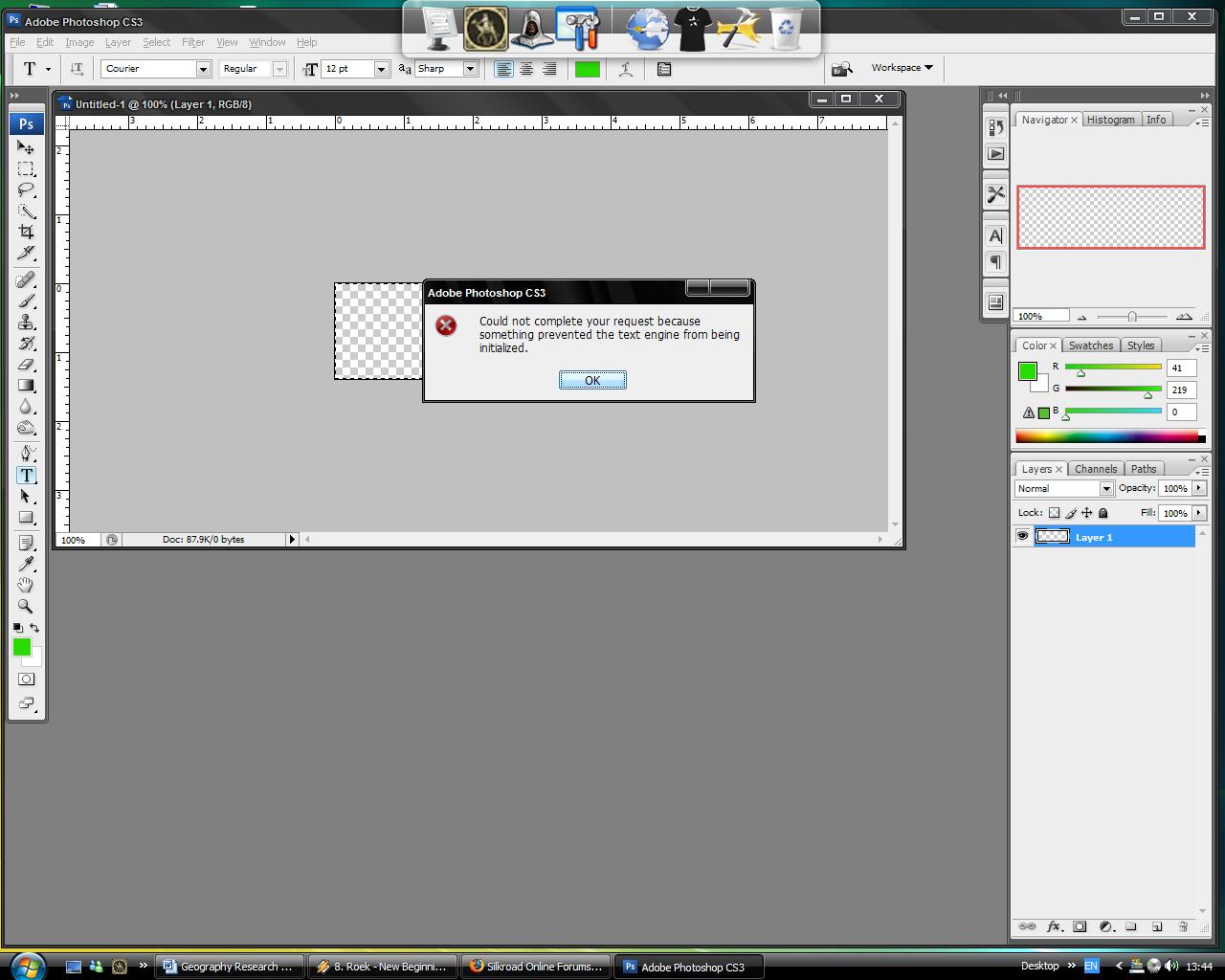Select the Brush tool
This screenshot has width=1225, height=980.
click(x=26, y=301)
